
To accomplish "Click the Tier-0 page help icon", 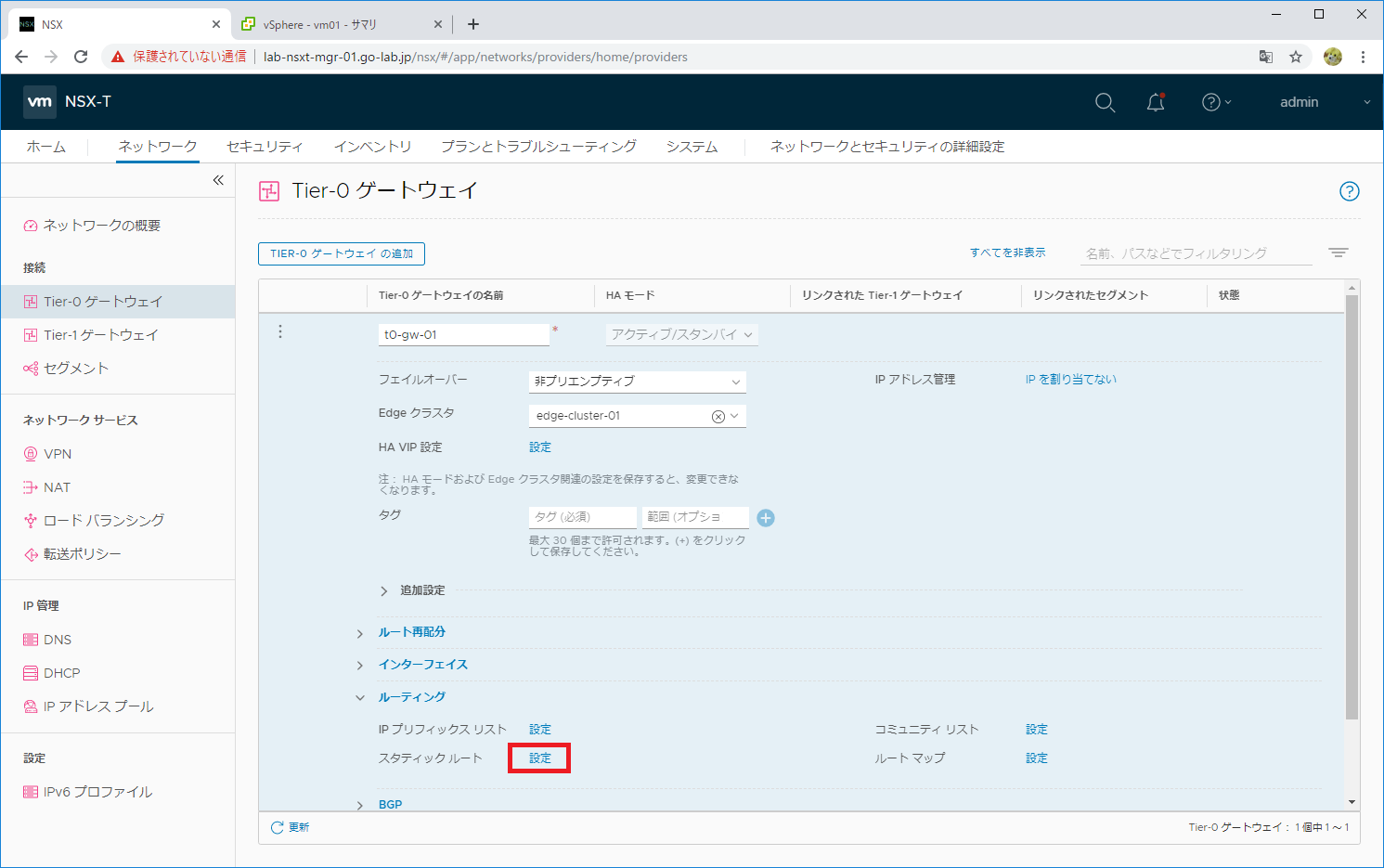I will 1350,191.
